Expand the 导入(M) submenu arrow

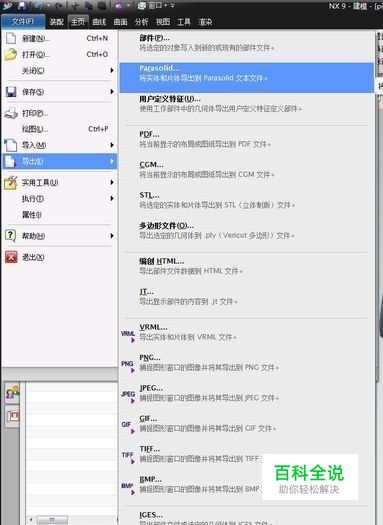112,145
